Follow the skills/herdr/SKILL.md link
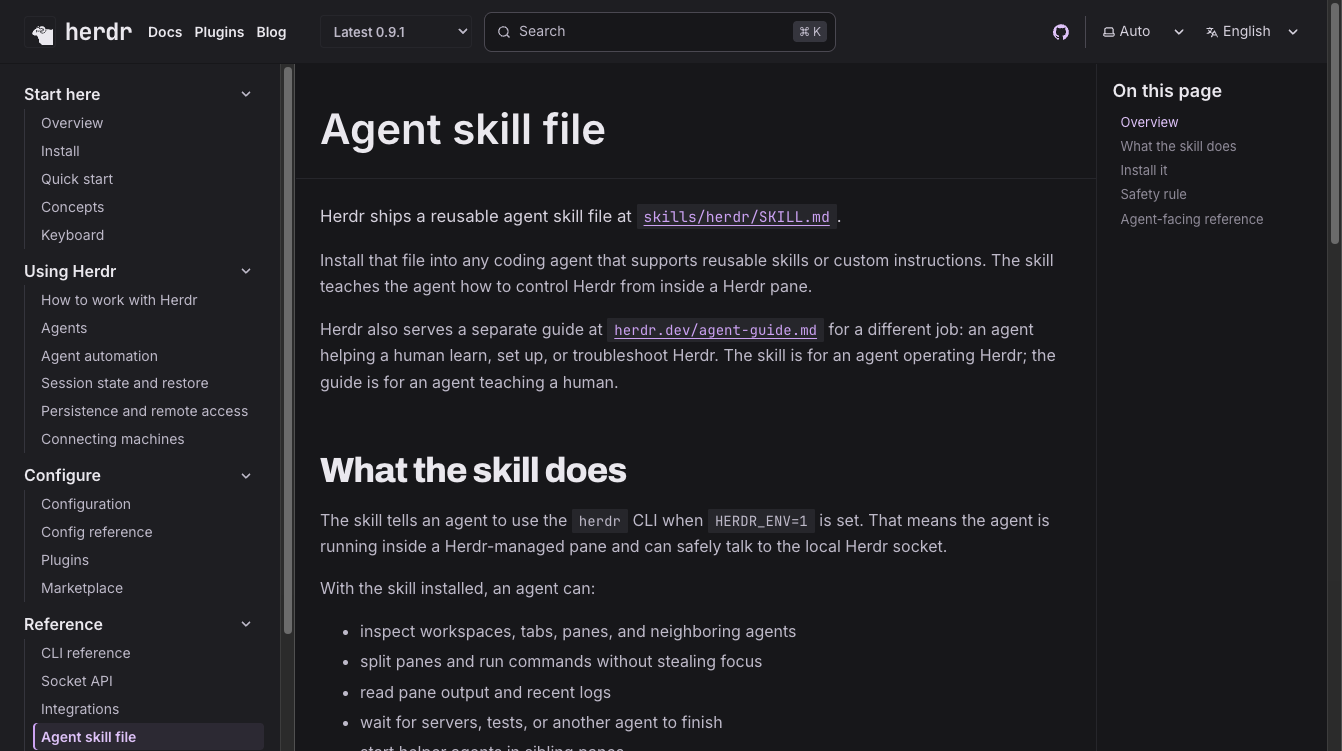The height and width of the screenshot is (751, 1342). (x=737, y=217)
